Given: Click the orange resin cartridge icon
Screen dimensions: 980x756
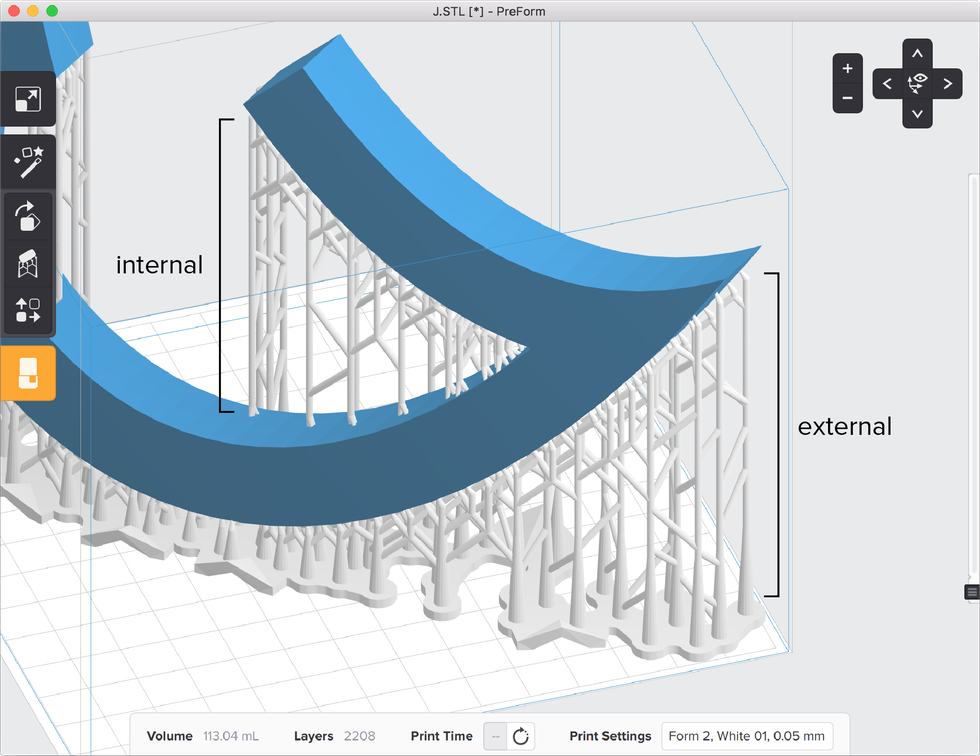Looking at the screenshot, I should click(x=28, y=372).
